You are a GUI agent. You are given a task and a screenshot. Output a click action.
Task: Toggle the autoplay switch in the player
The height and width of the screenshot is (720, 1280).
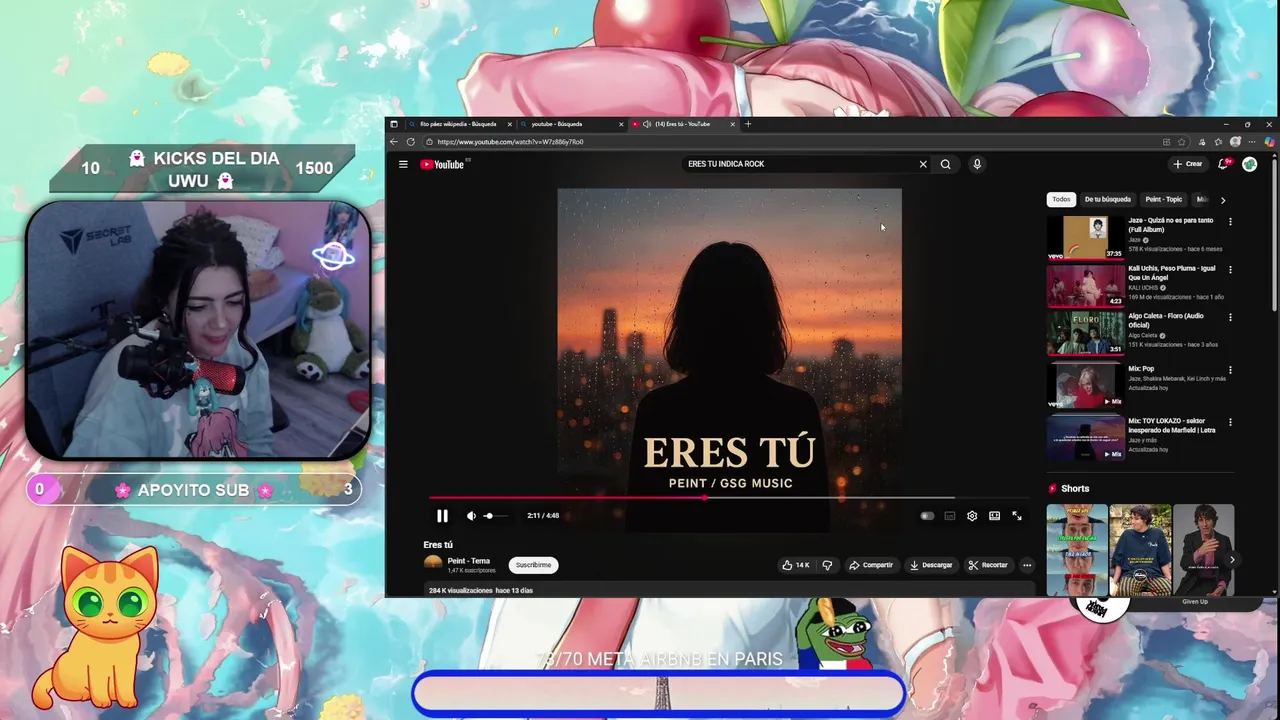click(927, 516)
